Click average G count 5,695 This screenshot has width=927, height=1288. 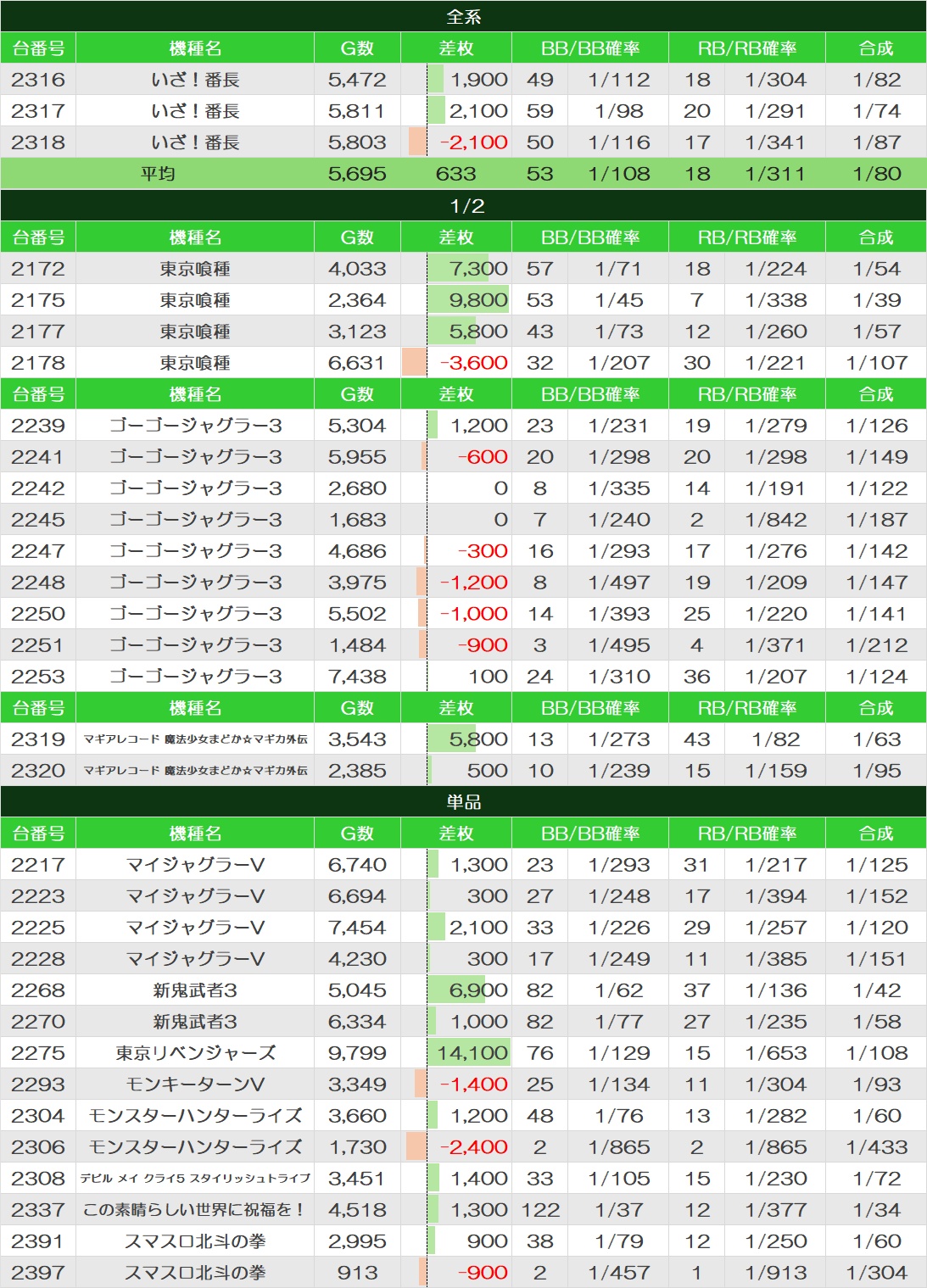click(357, 174)
